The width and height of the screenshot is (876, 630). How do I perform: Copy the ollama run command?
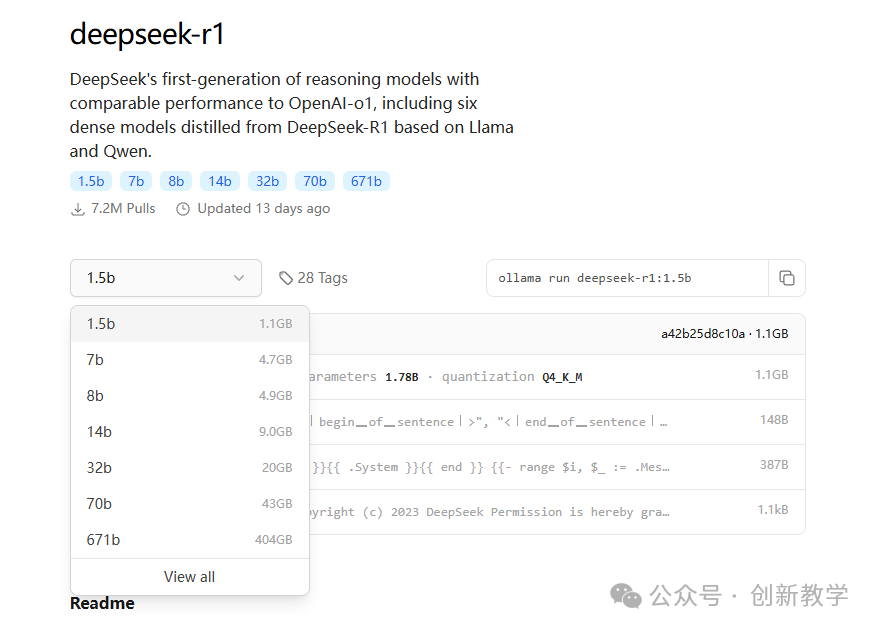click(x=787, y=278)
